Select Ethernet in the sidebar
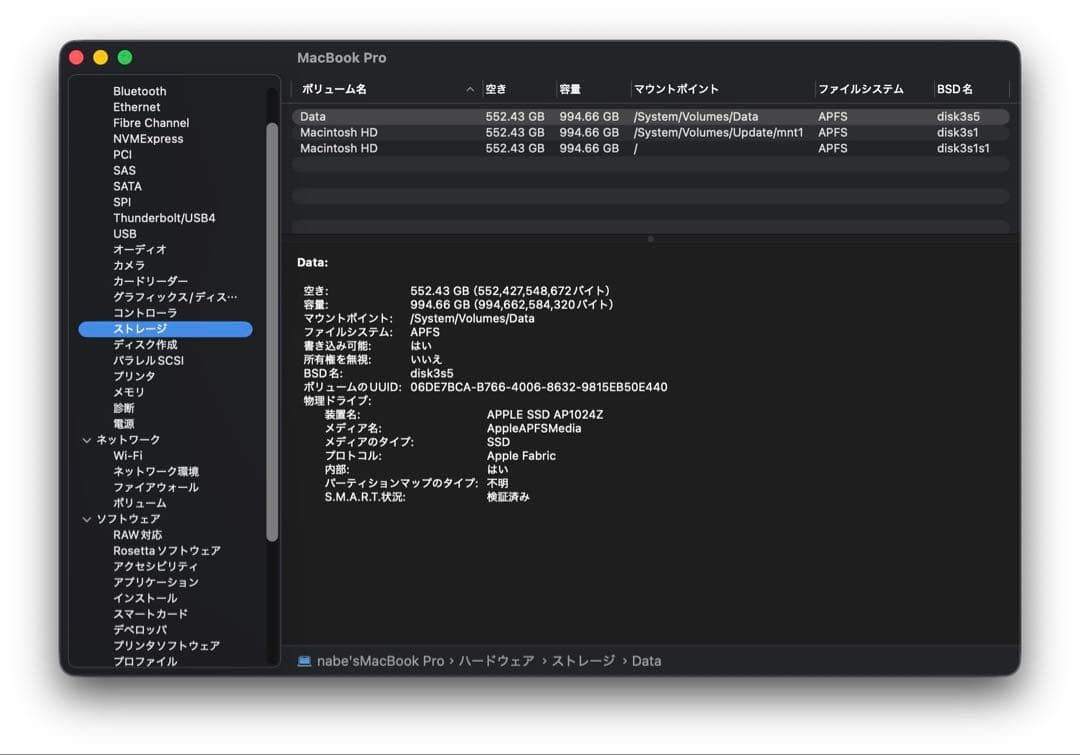The height and width of the screenshot is (755, 1080). pos(136,107)
